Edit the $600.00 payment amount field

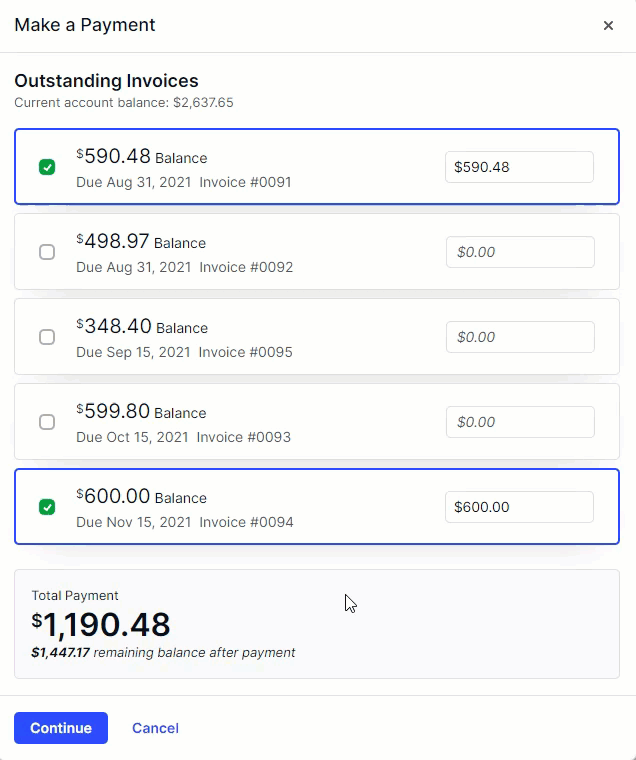519,507
